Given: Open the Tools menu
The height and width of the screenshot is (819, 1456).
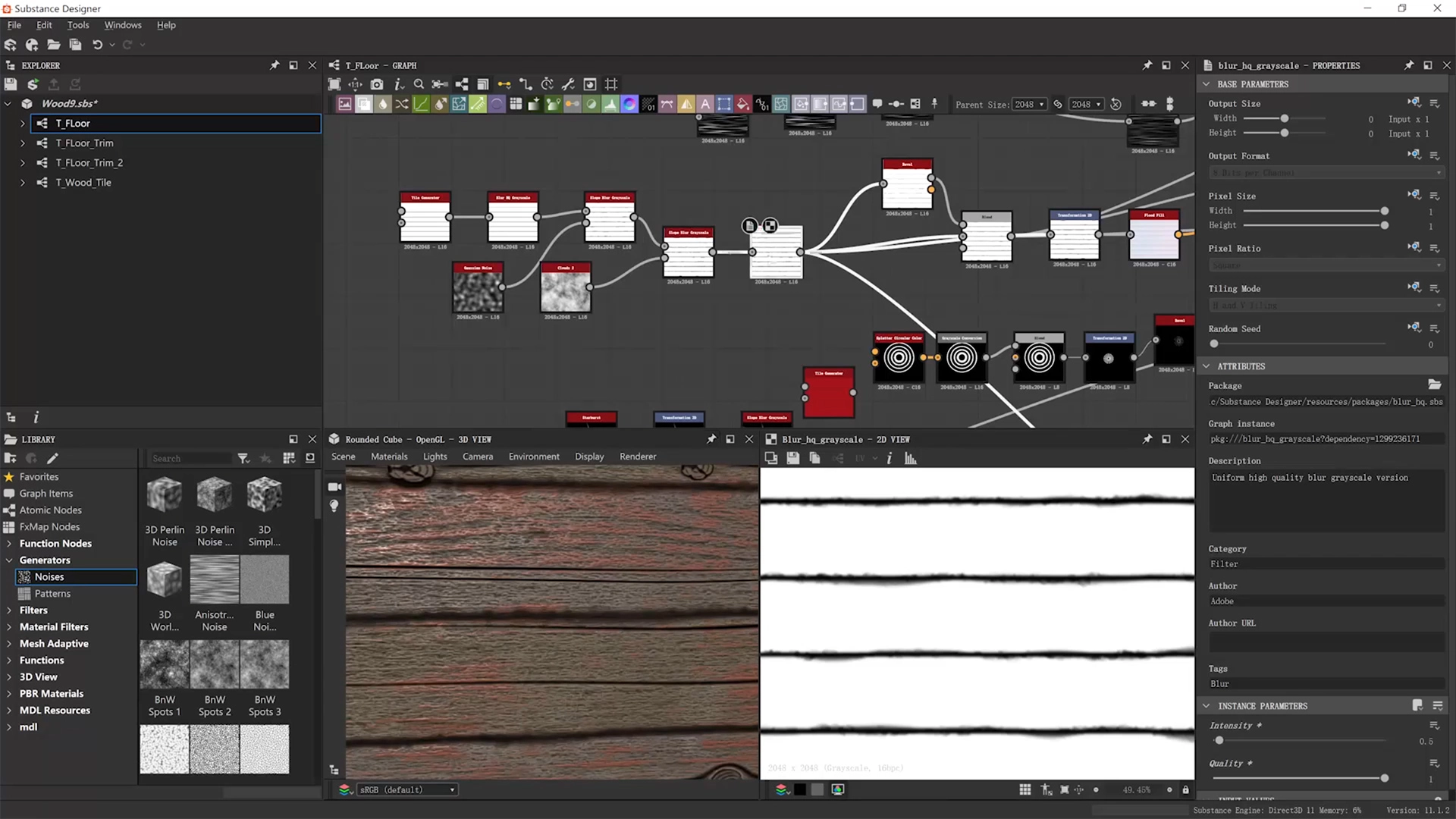Looking at the screenshot, I should click(x=78, y=25).
